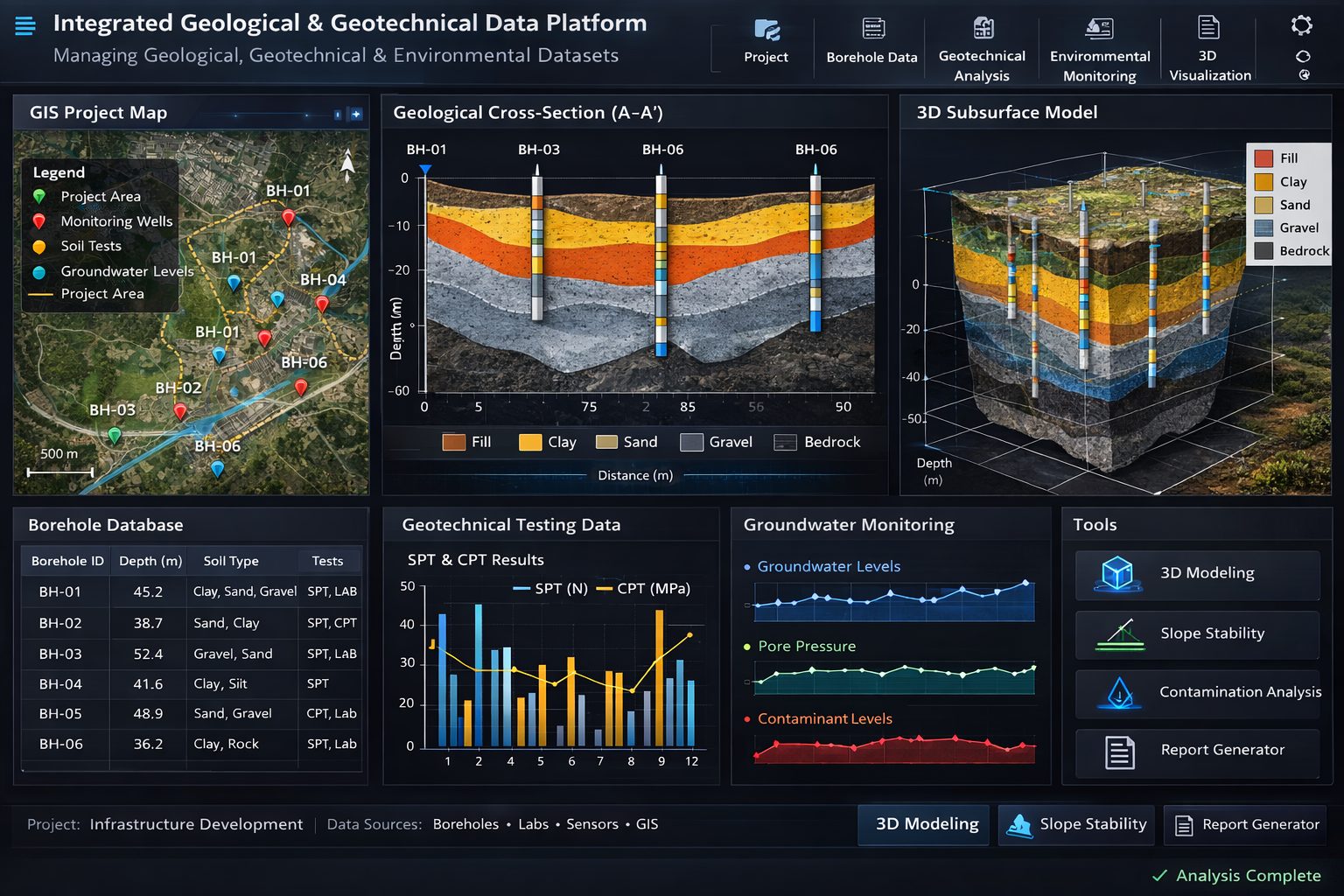
Task: Open the Project navigation icon
Action: point(765,39)
